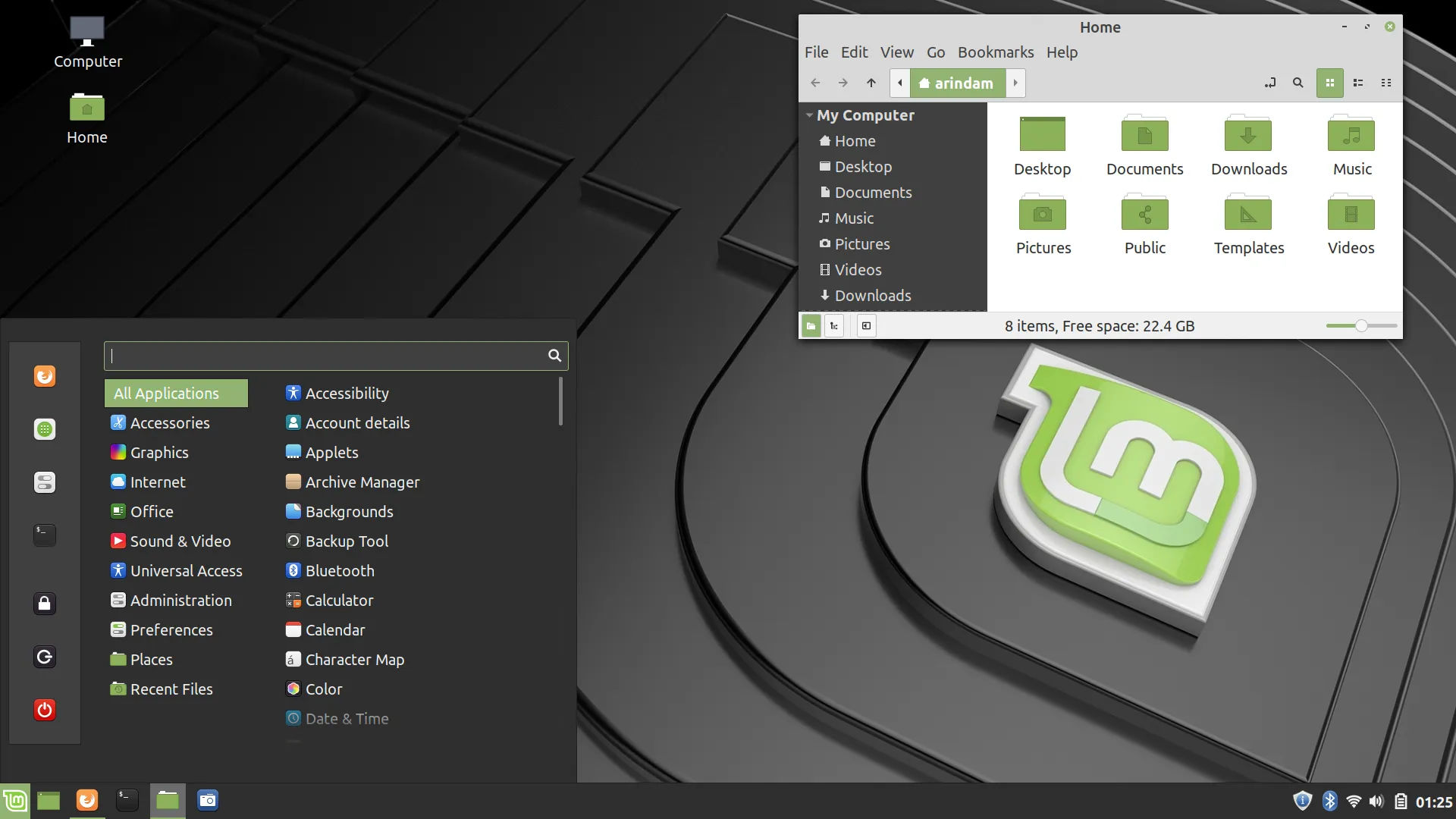The image size is (1456, 819).
Task: Open the Backup Tool icon
Action: [x=293, y=540]
